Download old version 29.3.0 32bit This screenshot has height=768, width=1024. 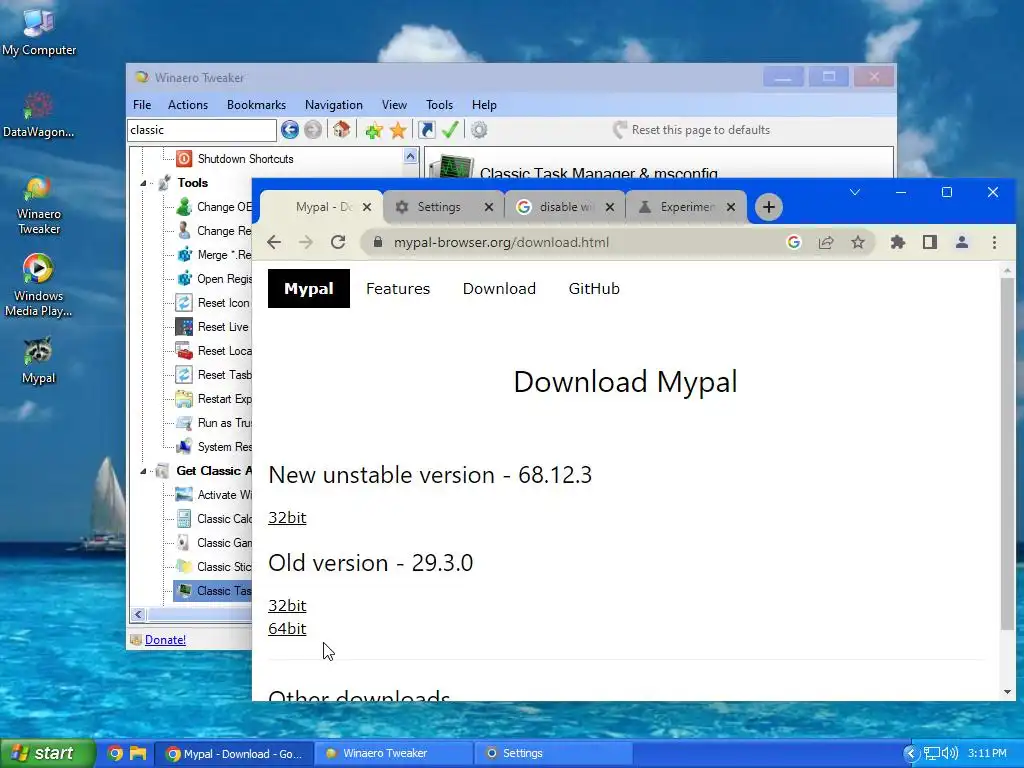click(x=287, y=606)
